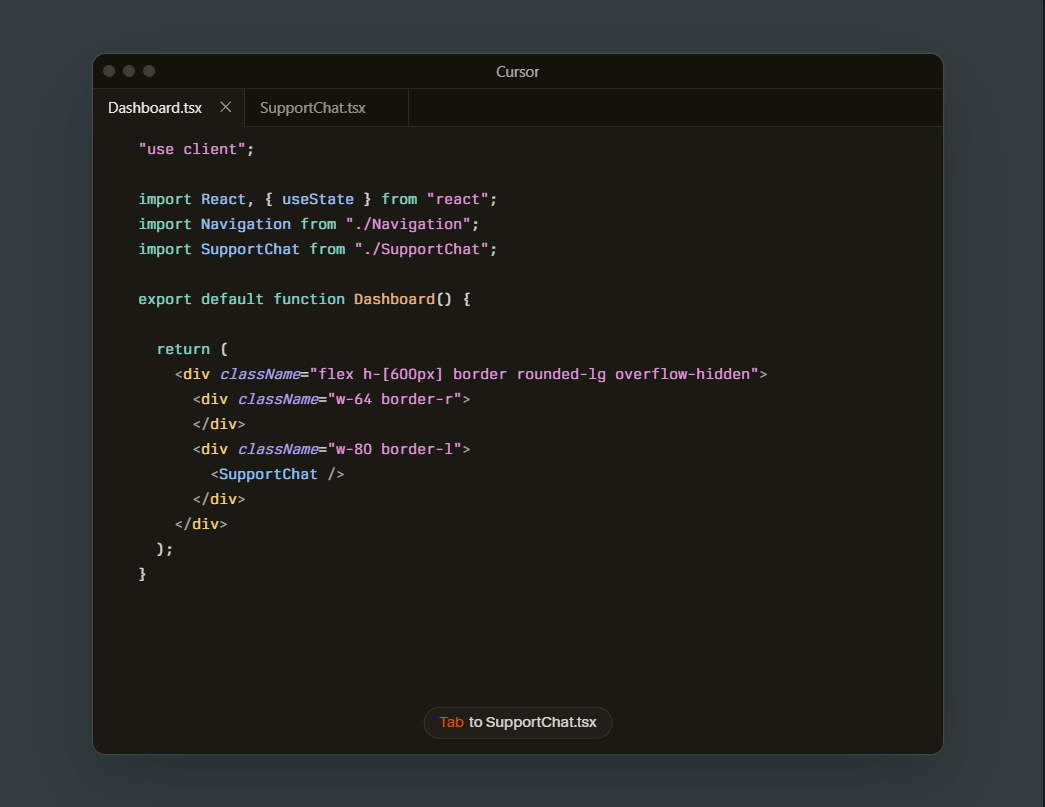1045x807 pixels.
Task: Click the export keyword in the function declaration
Action: [x=165, y=299]
